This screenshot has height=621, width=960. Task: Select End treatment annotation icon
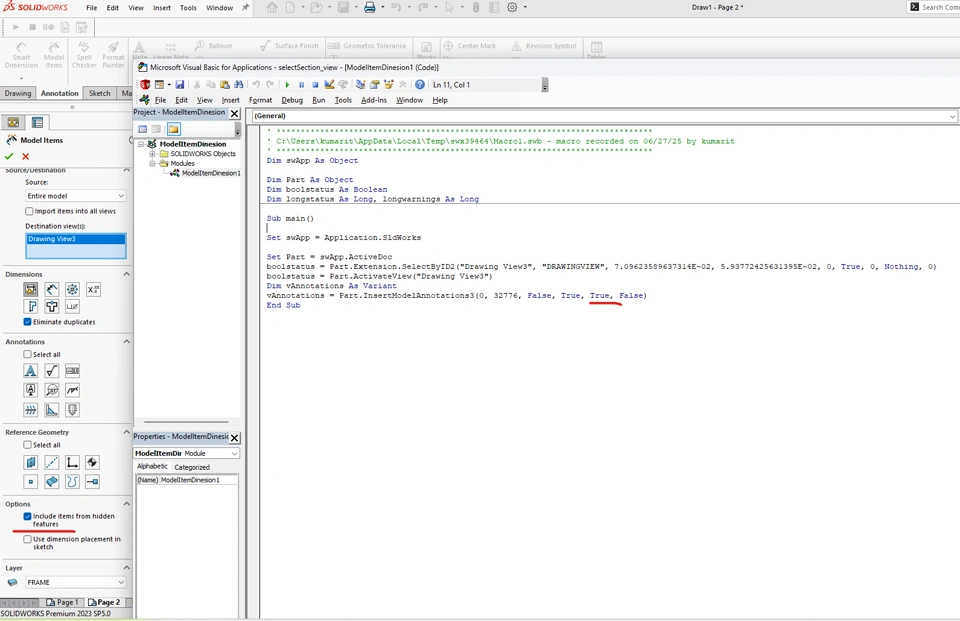point(51,410)
